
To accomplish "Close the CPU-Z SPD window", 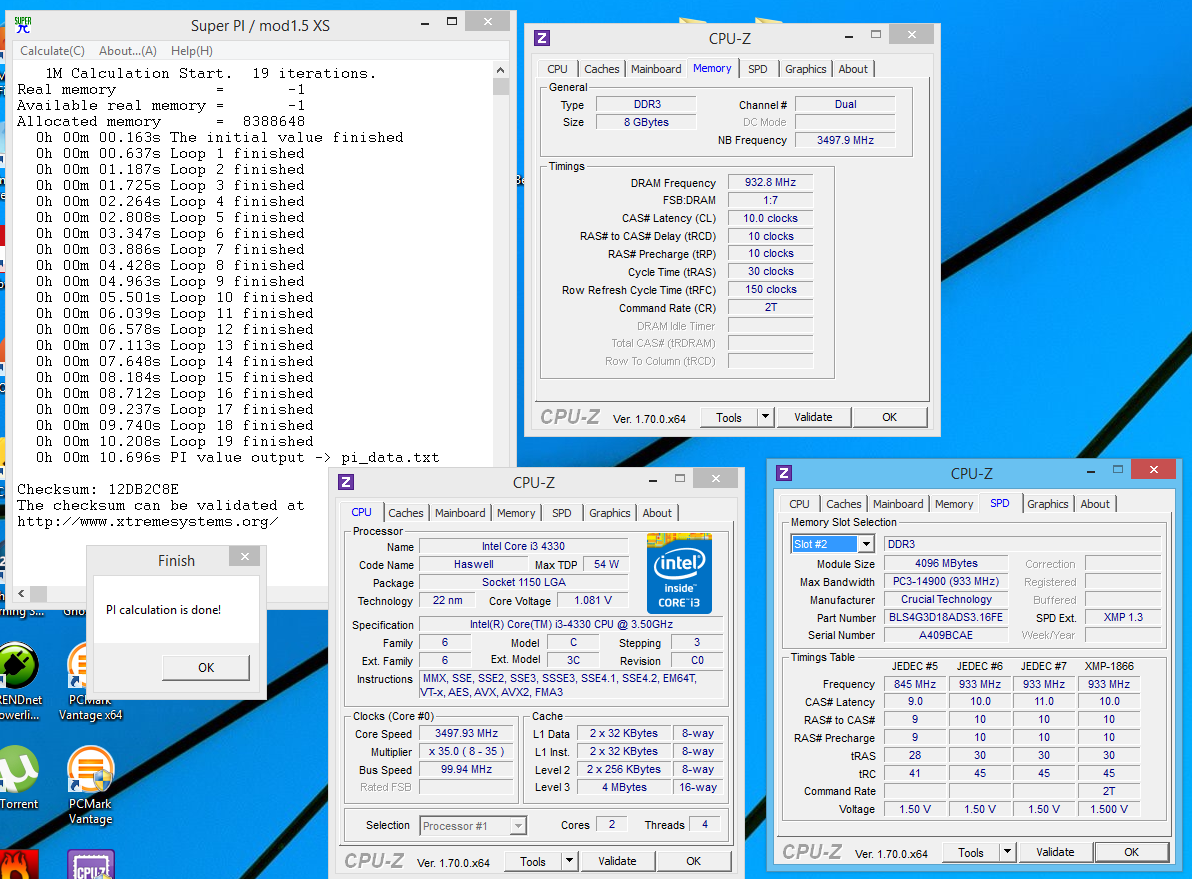I will click(x=1153, y=469).
